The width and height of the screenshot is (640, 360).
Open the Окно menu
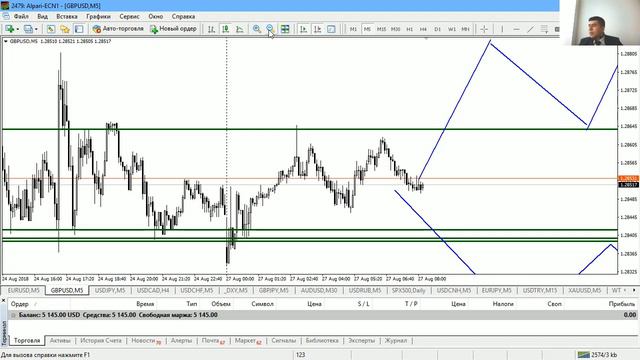click(x=156, y=16)
